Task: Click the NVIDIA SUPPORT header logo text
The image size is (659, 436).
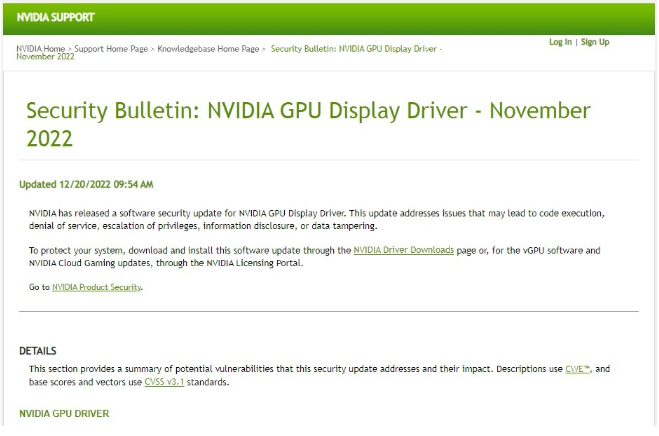Action: point(55,18)
